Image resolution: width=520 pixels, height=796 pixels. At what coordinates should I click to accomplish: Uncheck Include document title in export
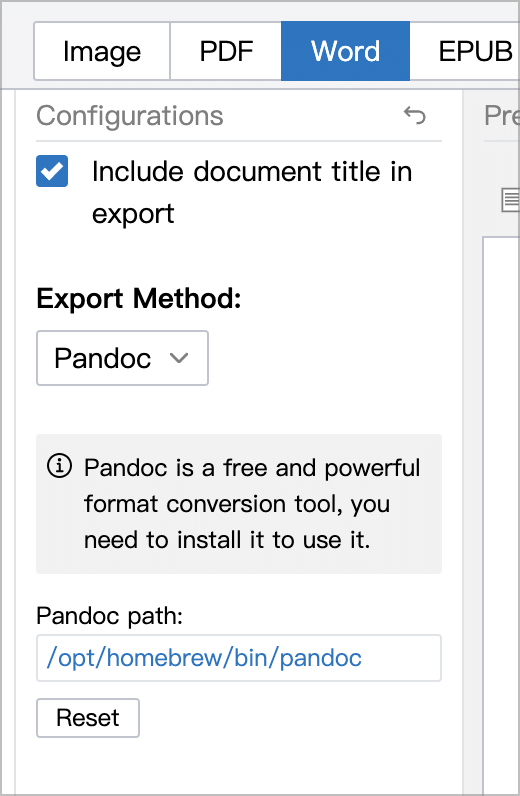pos(52,171)
